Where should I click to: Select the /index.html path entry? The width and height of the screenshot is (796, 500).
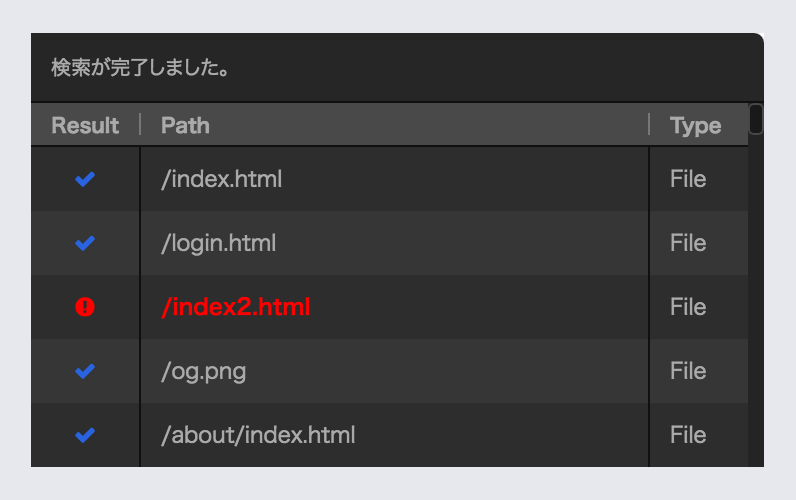tap(221, 179)
